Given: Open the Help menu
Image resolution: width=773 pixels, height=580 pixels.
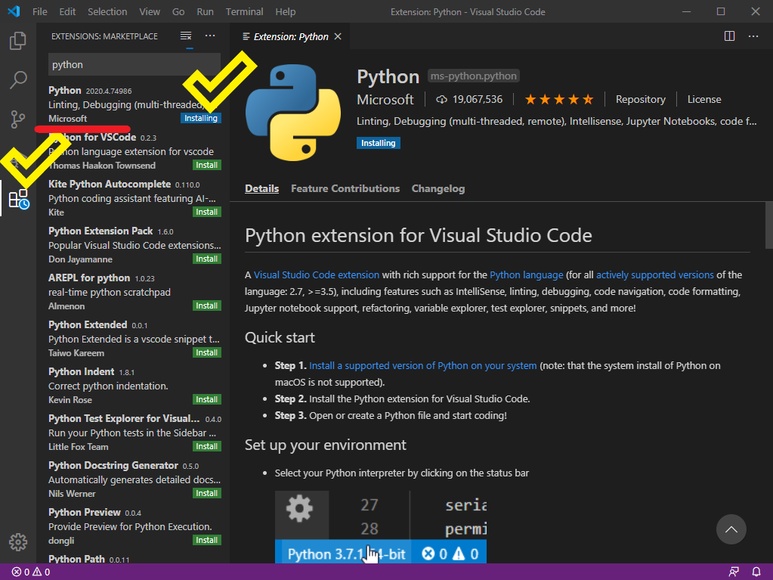Looking at the screenshot, I should coord(285,12).
